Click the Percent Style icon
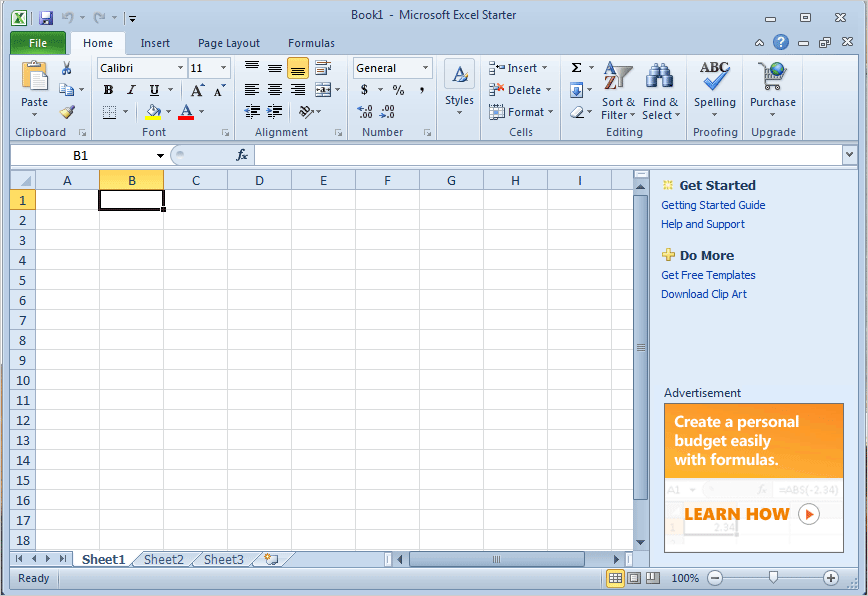Viewport: 868px width, 596px height. coord(398,90)
